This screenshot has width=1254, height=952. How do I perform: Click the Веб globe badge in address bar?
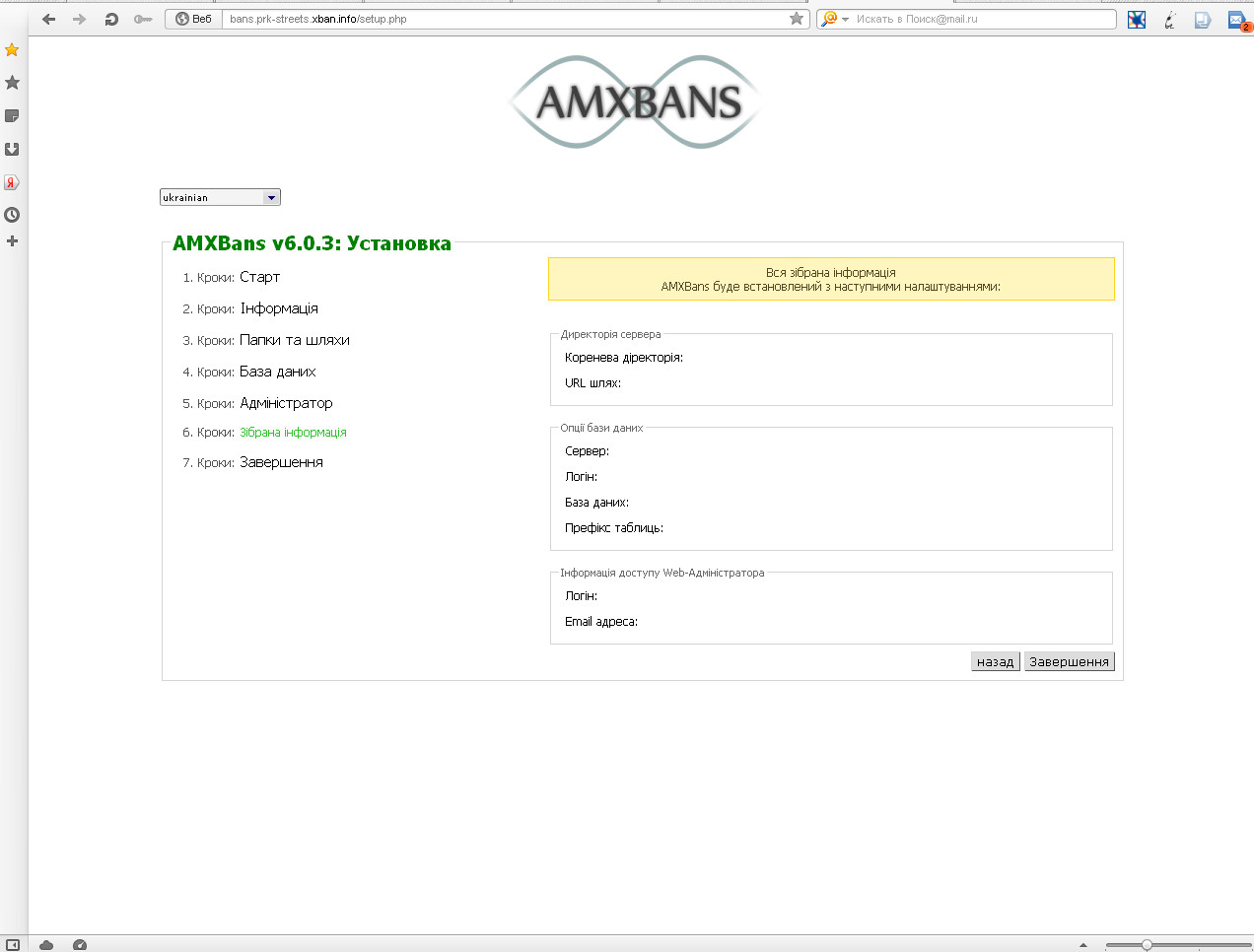point(194,19)
